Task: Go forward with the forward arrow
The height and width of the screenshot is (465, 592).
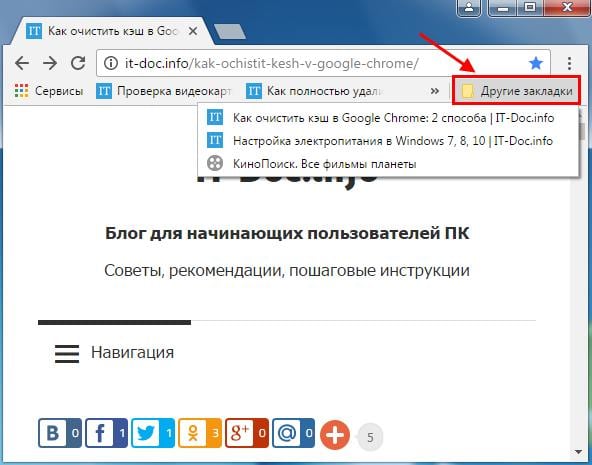Action: [x=49, y=63]
